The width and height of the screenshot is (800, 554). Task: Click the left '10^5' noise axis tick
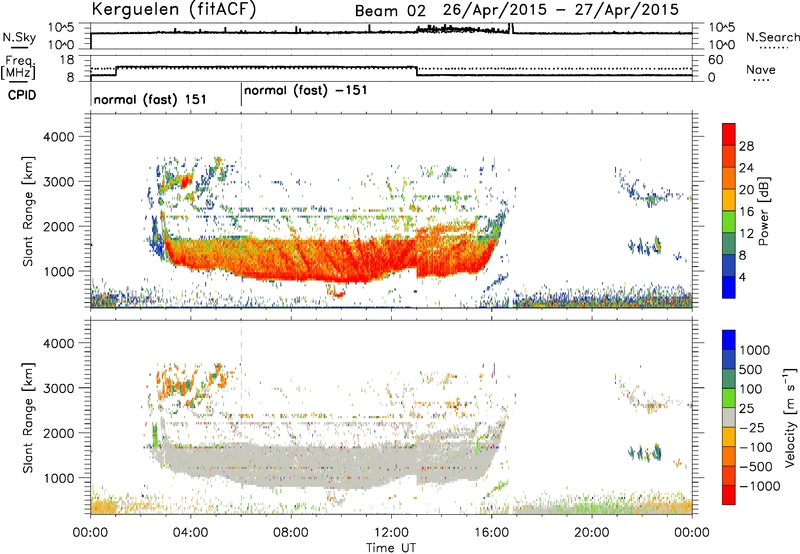click(61, 27)
